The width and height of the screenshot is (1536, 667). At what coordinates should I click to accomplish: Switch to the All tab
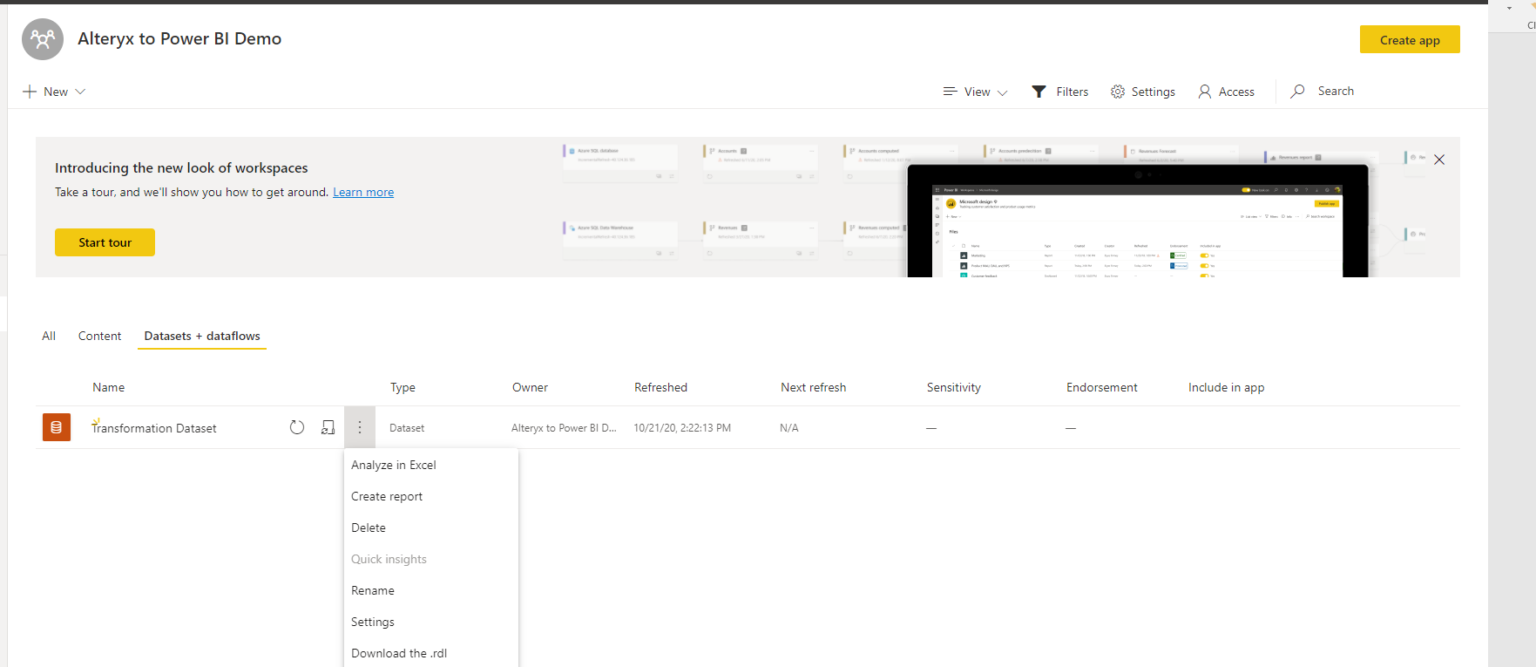[x=48, y=336]
